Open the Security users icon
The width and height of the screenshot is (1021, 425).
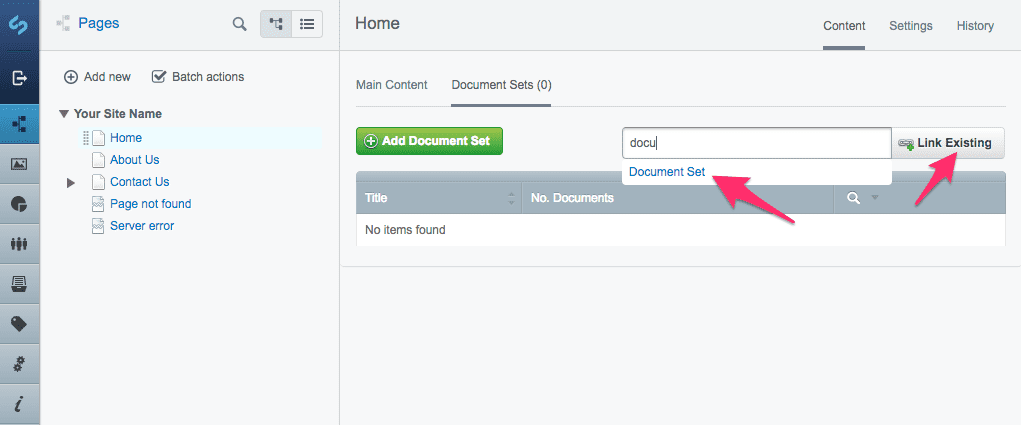[19, 244]
